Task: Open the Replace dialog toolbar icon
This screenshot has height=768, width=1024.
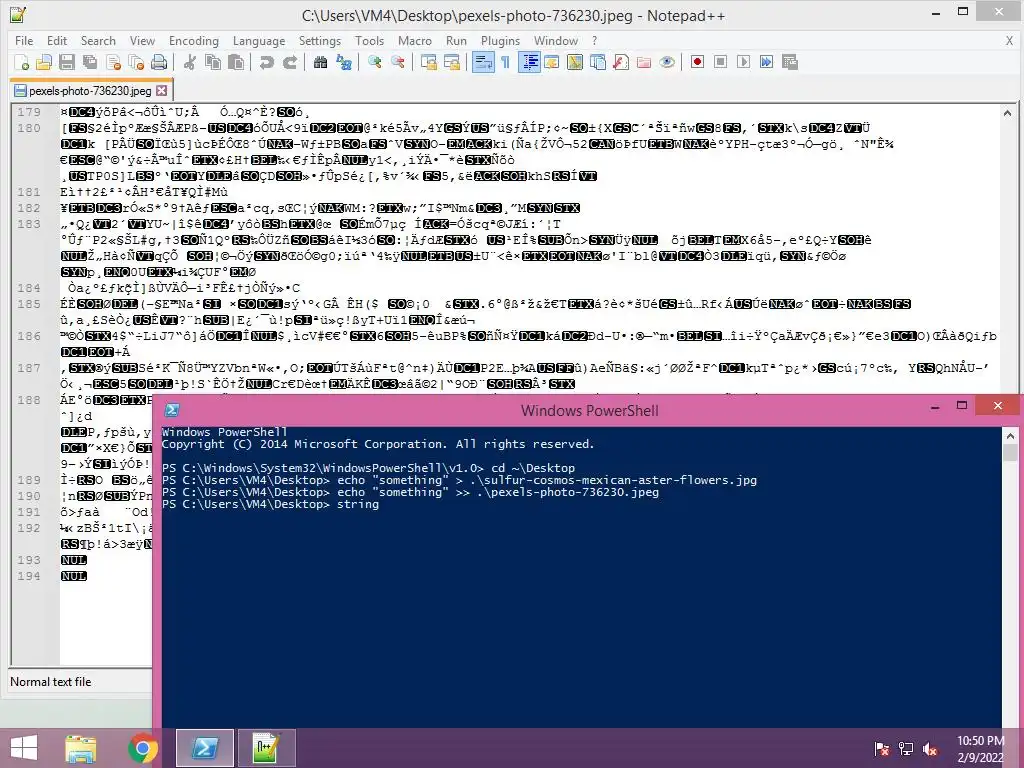Action: coord(344,62)
